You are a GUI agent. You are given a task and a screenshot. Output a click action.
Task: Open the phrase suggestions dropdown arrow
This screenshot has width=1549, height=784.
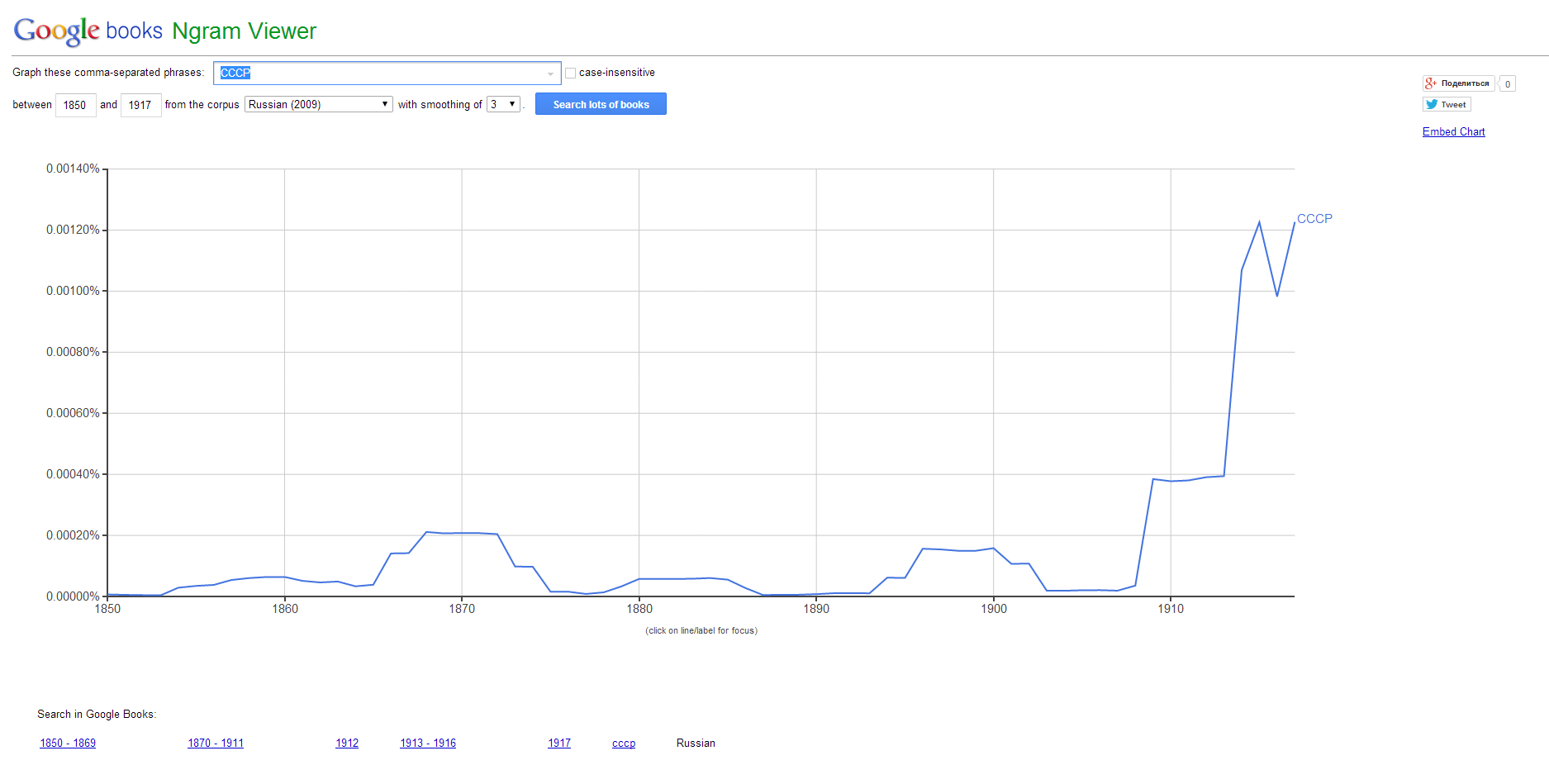coord(550,74)
